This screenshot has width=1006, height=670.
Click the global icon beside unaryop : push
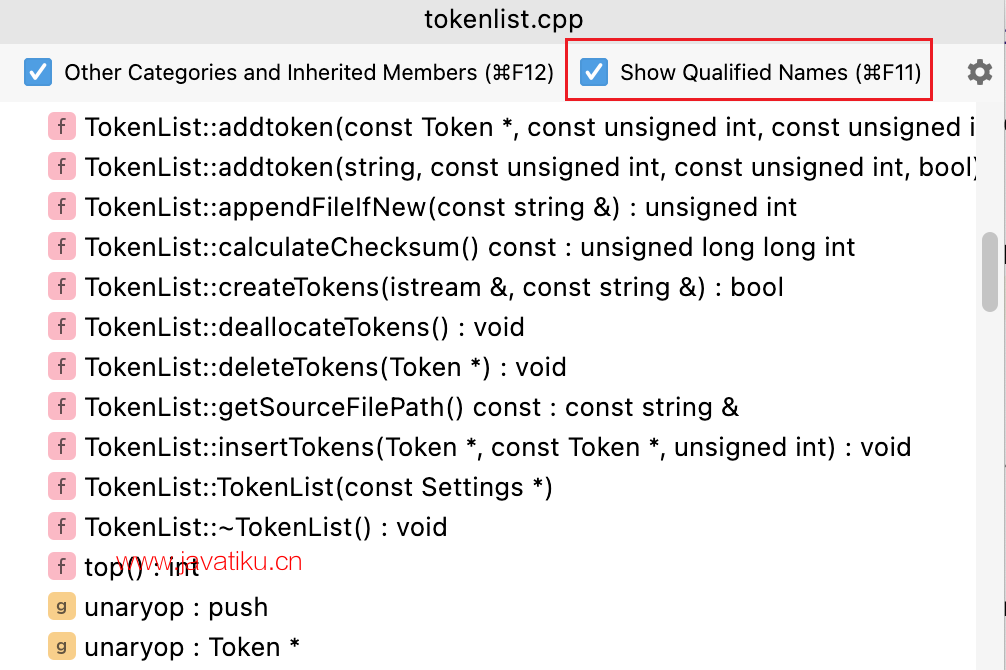coord(62,606)
